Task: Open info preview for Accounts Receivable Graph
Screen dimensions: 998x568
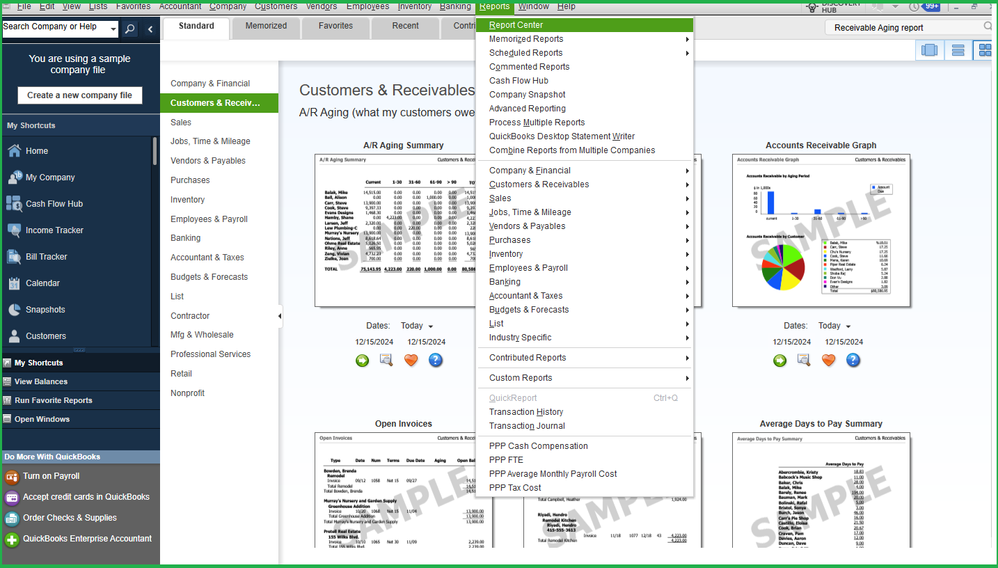Action: [x=804, y=360]
